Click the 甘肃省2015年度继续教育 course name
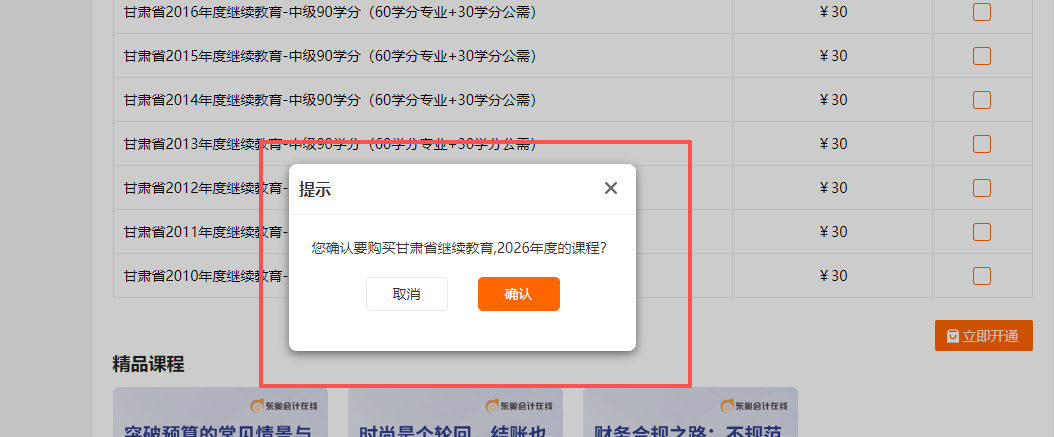This screenshot has height=437, width=1054. coord(330,56)
